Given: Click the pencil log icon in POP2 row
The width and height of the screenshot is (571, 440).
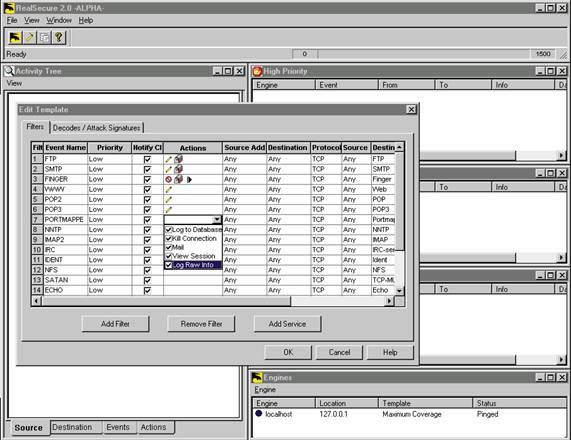Looking at the screenshot, I should pos(168,200).
